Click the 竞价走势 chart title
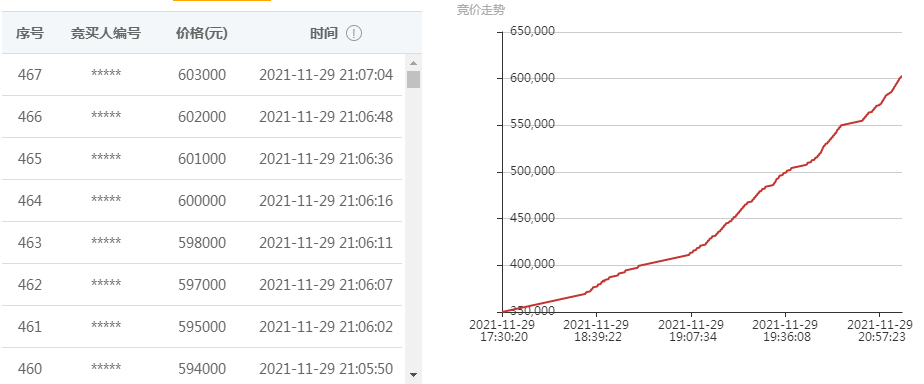Viewport: 924px width, 384px height. tap(481, 9)
